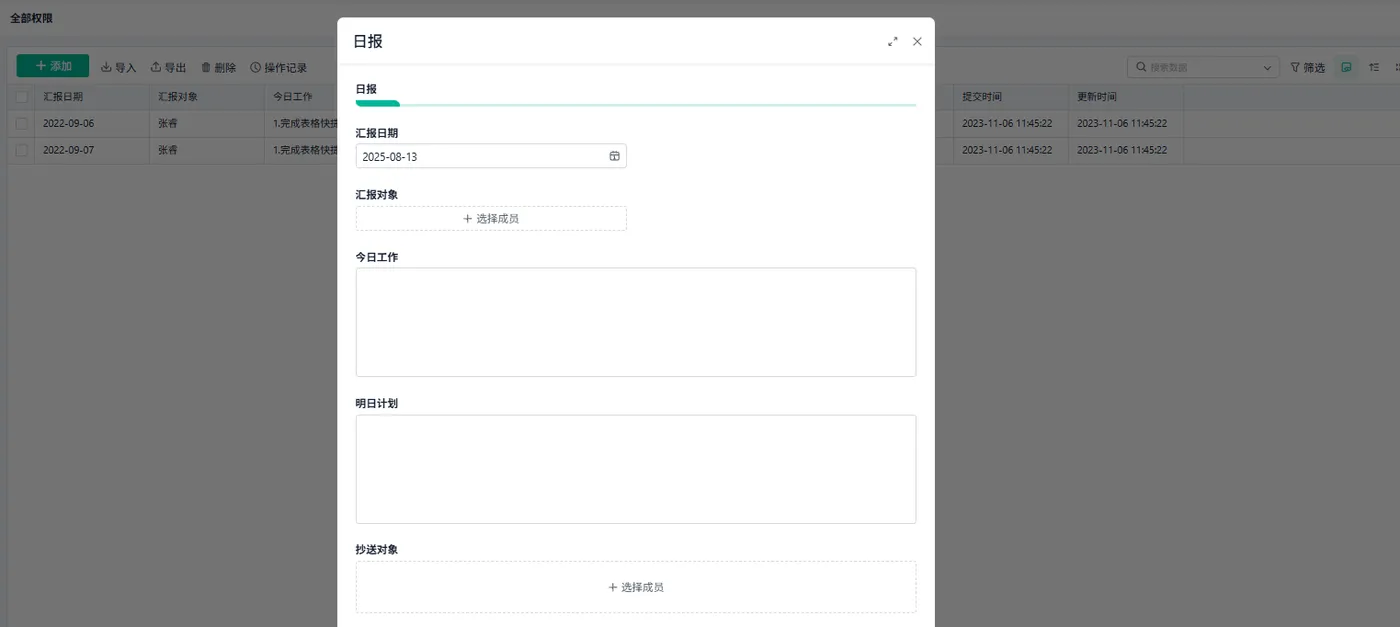The image size is (1400, 627).
Task: Click the 删除 trash button
Action: coord(218,67)
